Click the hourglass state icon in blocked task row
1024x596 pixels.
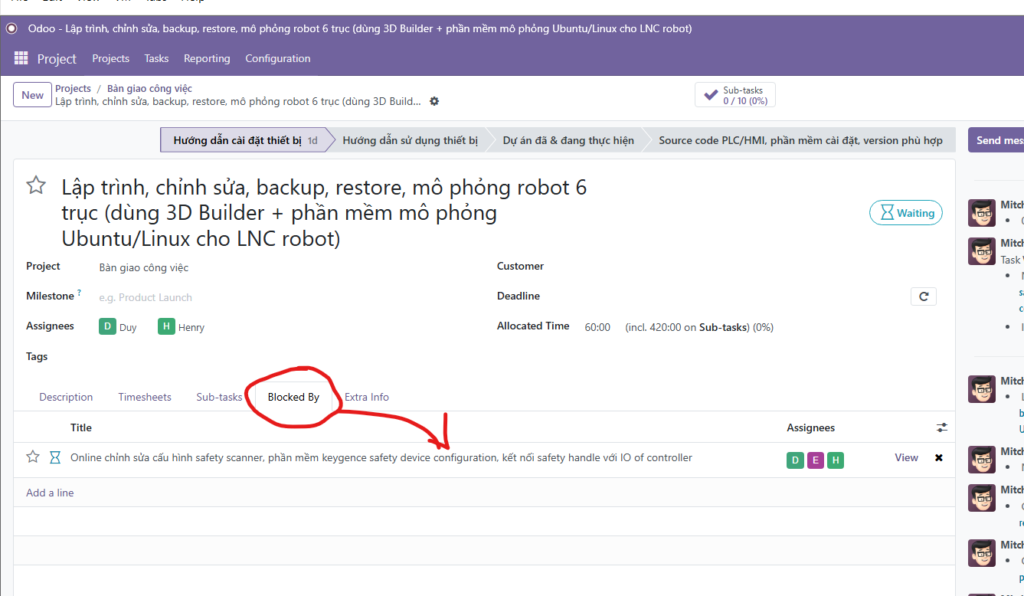tap(55, 458)
